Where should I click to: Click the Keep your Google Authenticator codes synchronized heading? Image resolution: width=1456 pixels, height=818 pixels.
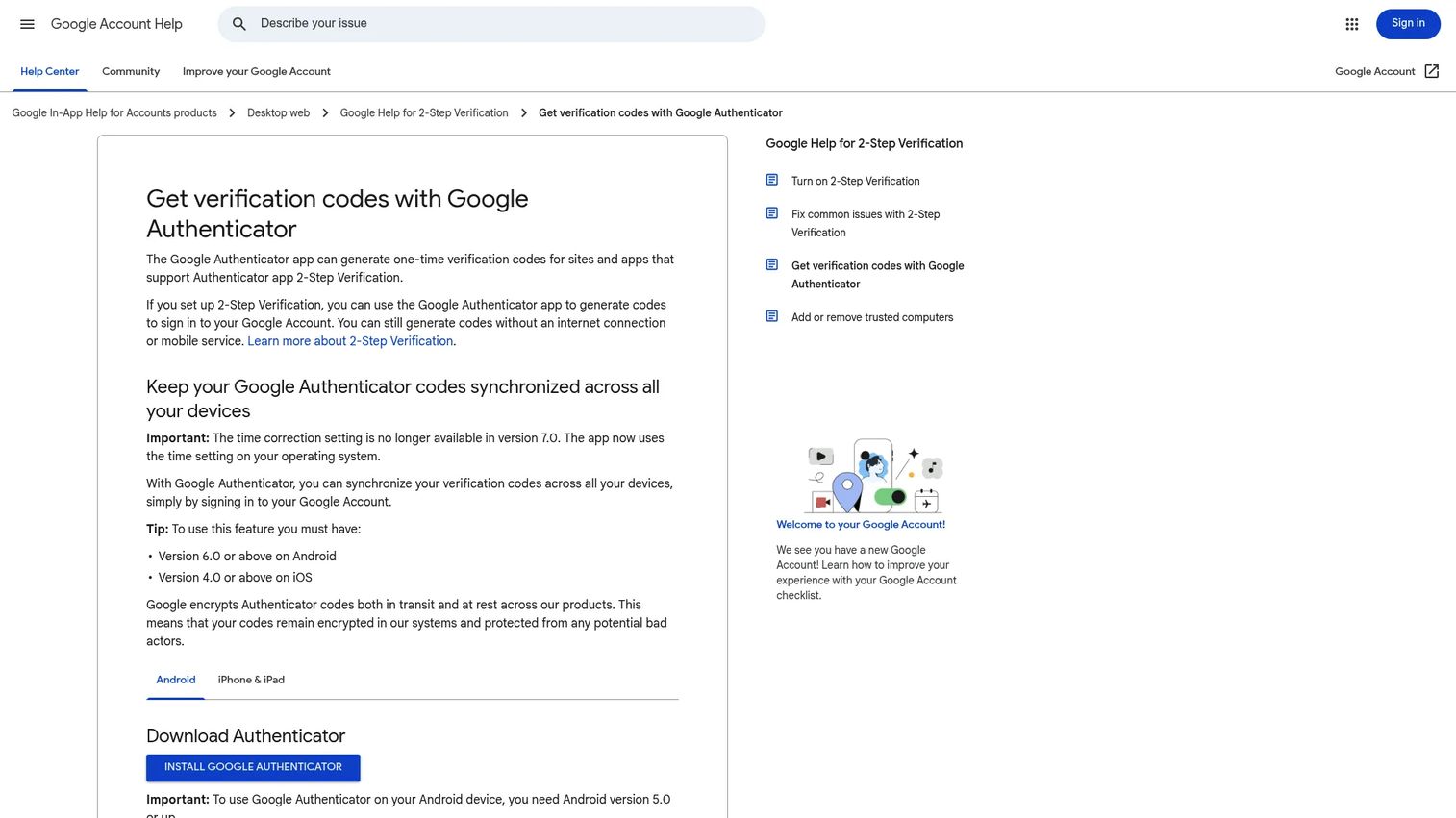(x=403, y=399)
